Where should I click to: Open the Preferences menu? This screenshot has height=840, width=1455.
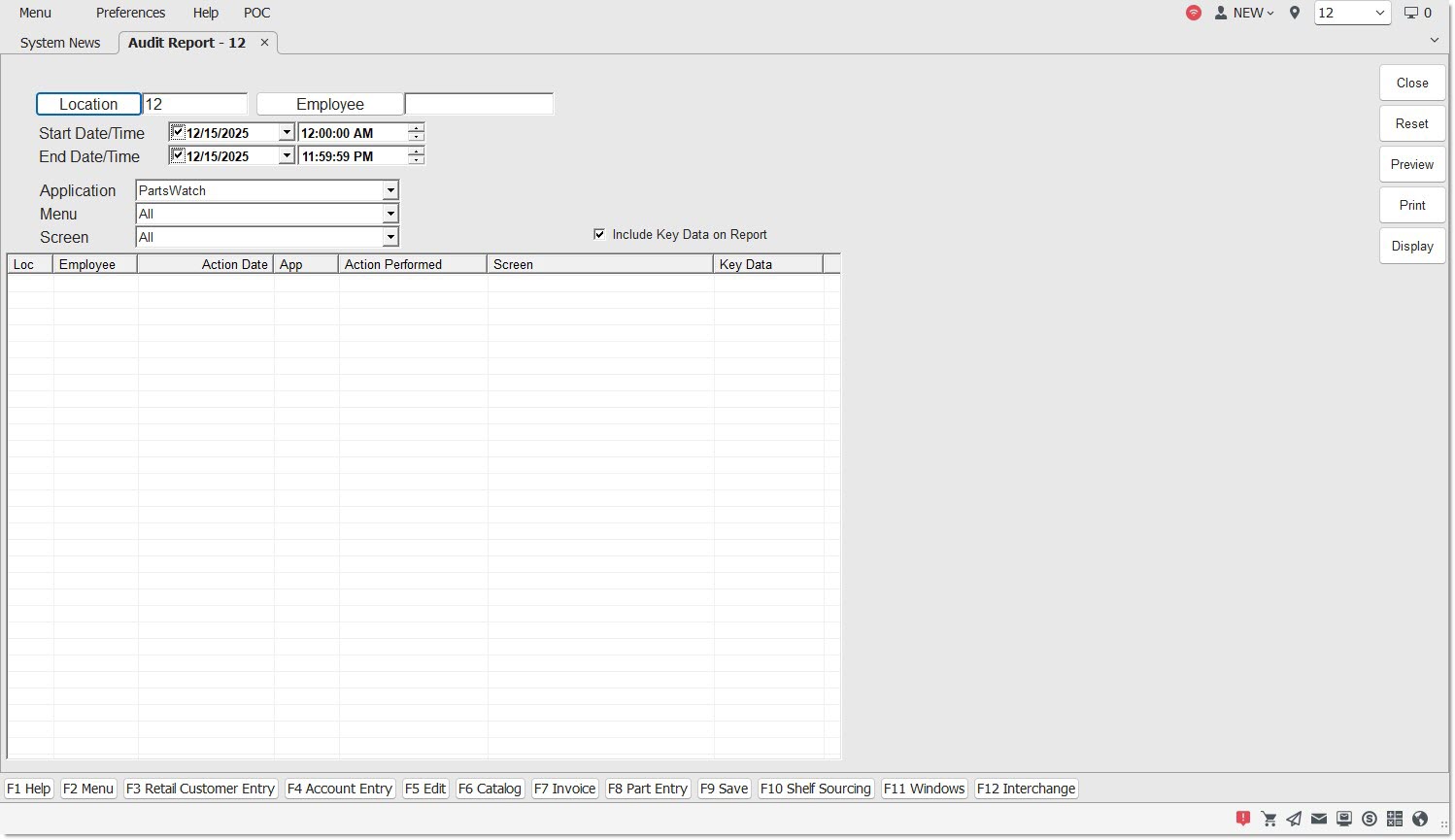pyautogui.click(x=130, y=13)
